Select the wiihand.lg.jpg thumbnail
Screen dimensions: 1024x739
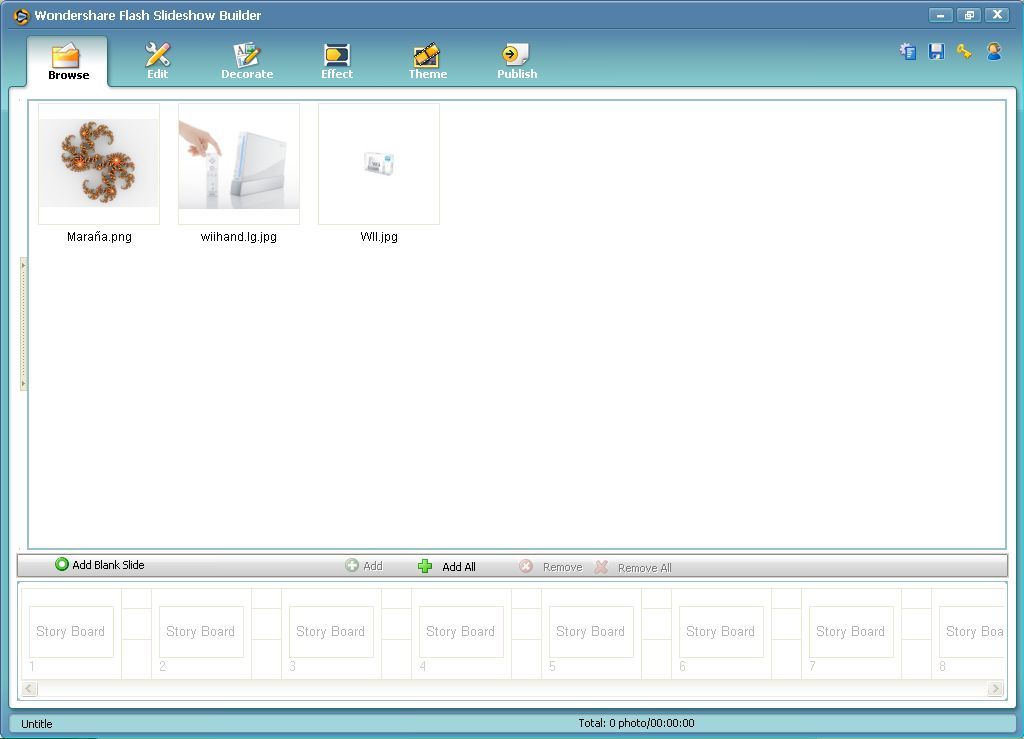coord(239,163)
